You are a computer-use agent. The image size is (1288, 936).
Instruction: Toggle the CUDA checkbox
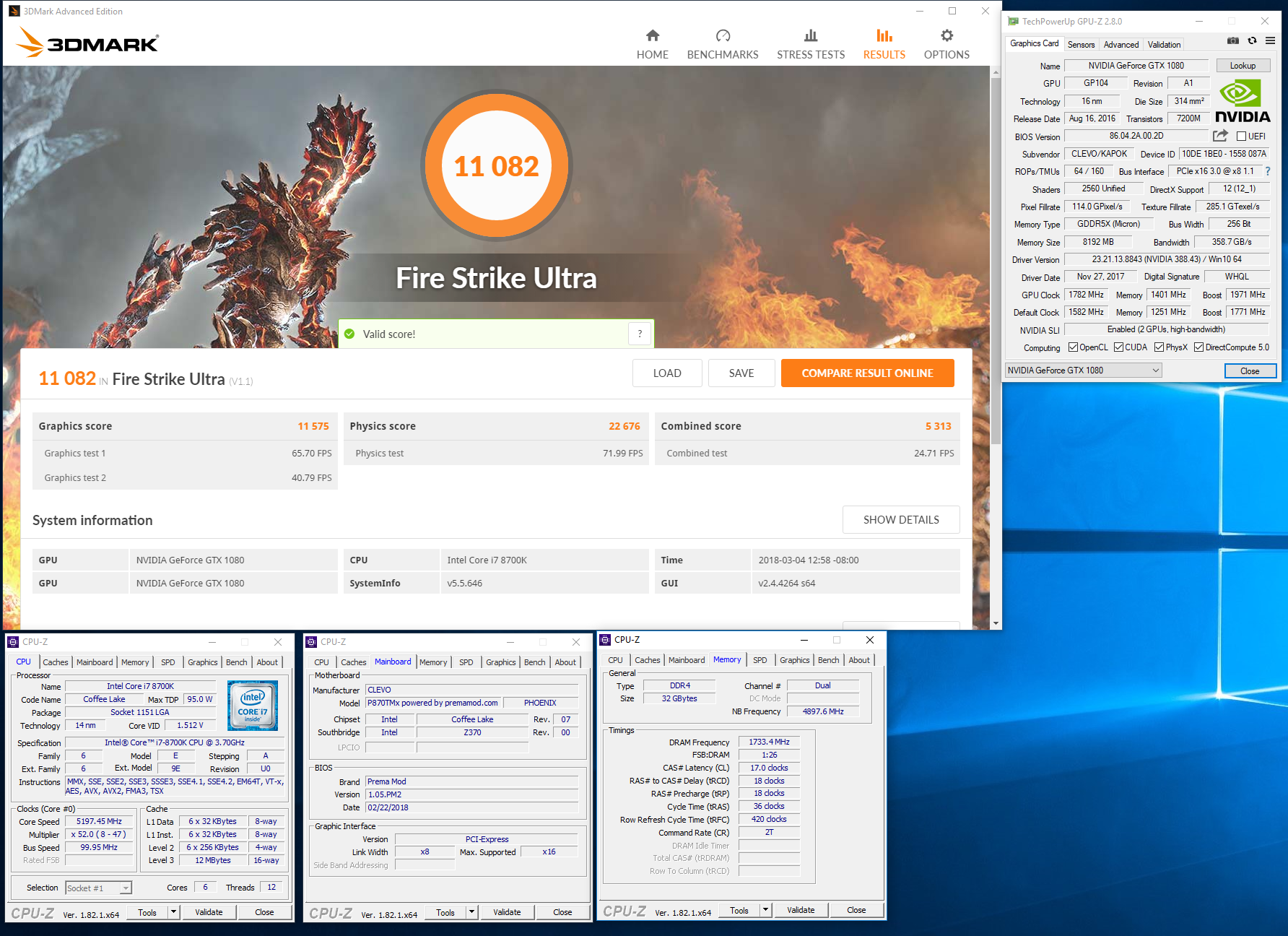(x=1118, y=347)
